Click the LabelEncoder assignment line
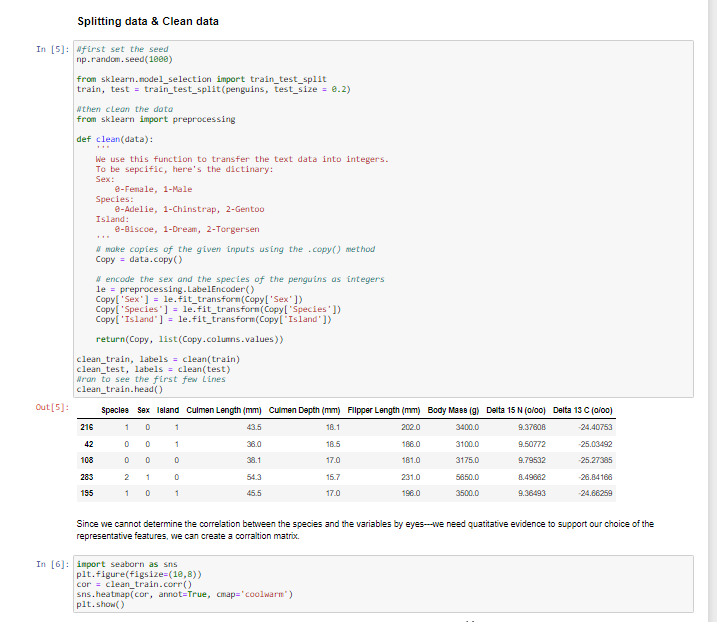The width and height of the screenshot is (717, 622). click(x=175, y=289)
